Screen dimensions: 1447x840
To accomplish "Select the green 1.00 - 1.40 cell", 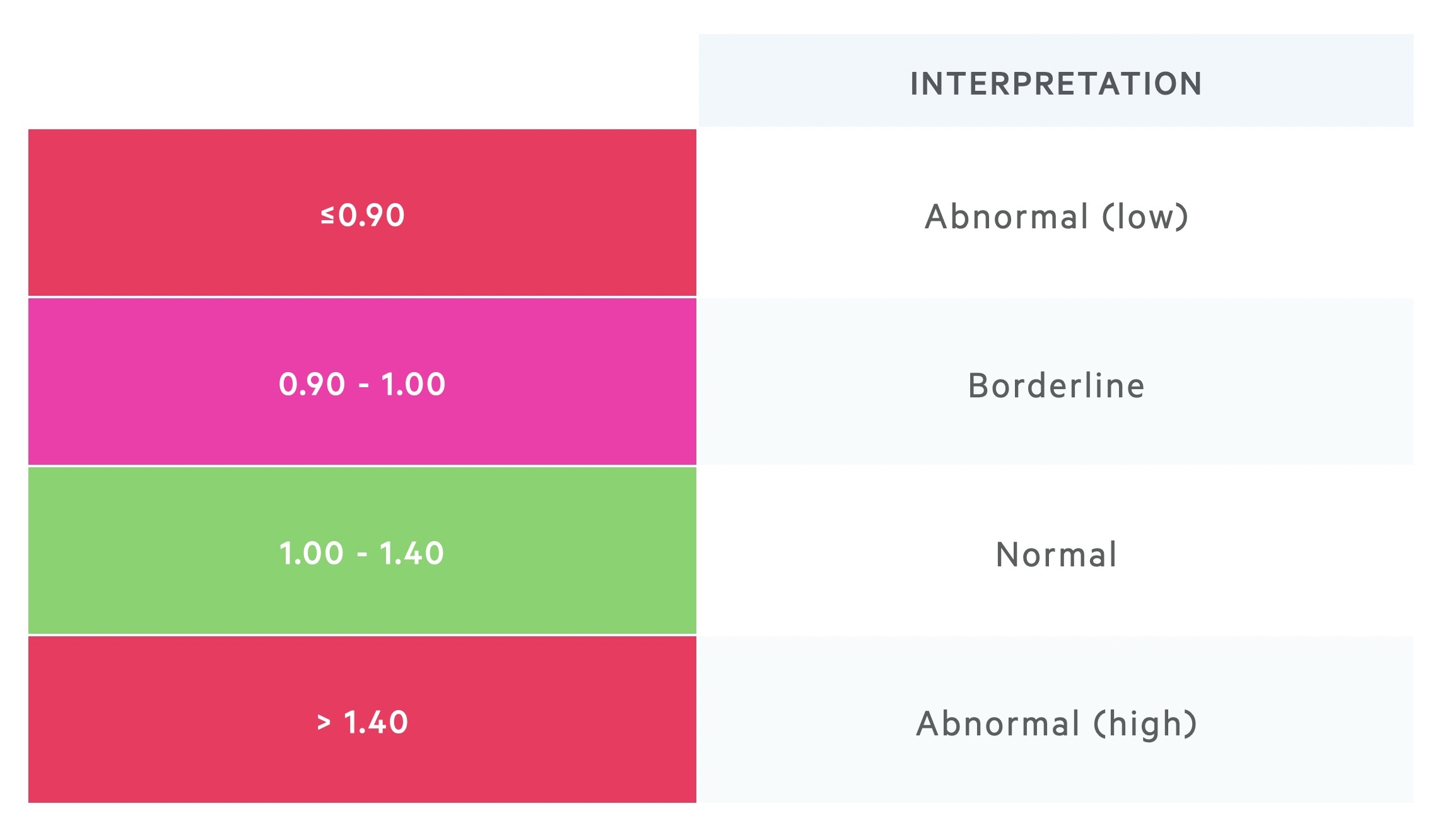I will pyautogui.click(x=362, y=551).
